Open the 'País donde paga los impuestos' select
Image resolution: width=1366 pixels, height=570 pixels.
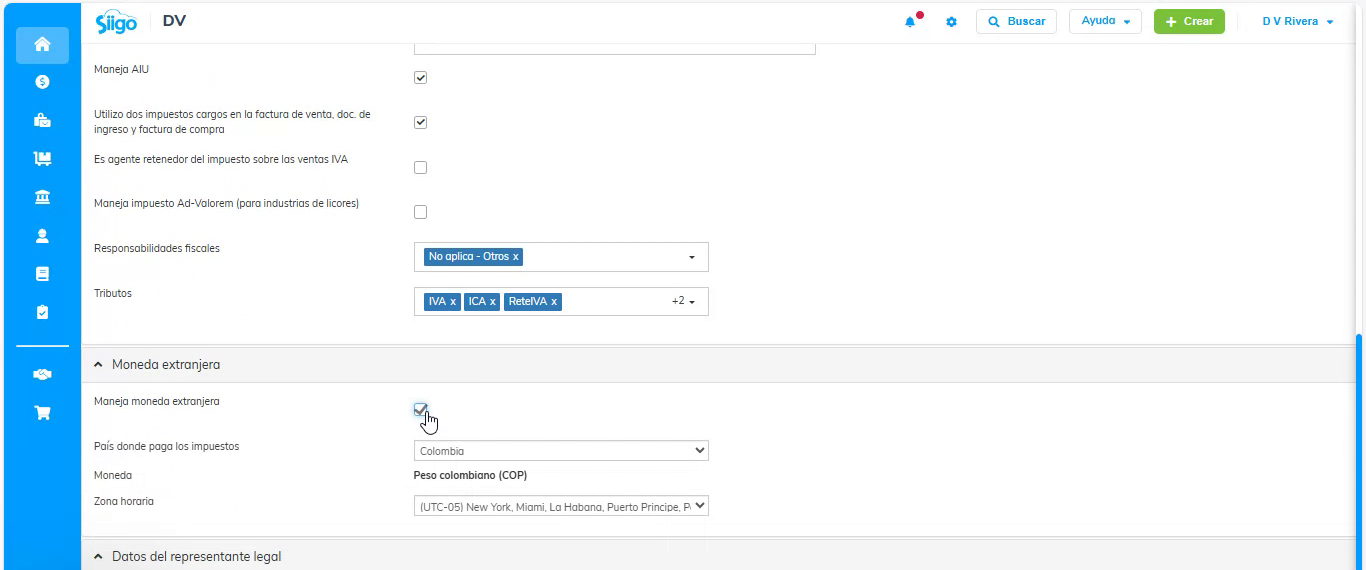pos(561,451)
